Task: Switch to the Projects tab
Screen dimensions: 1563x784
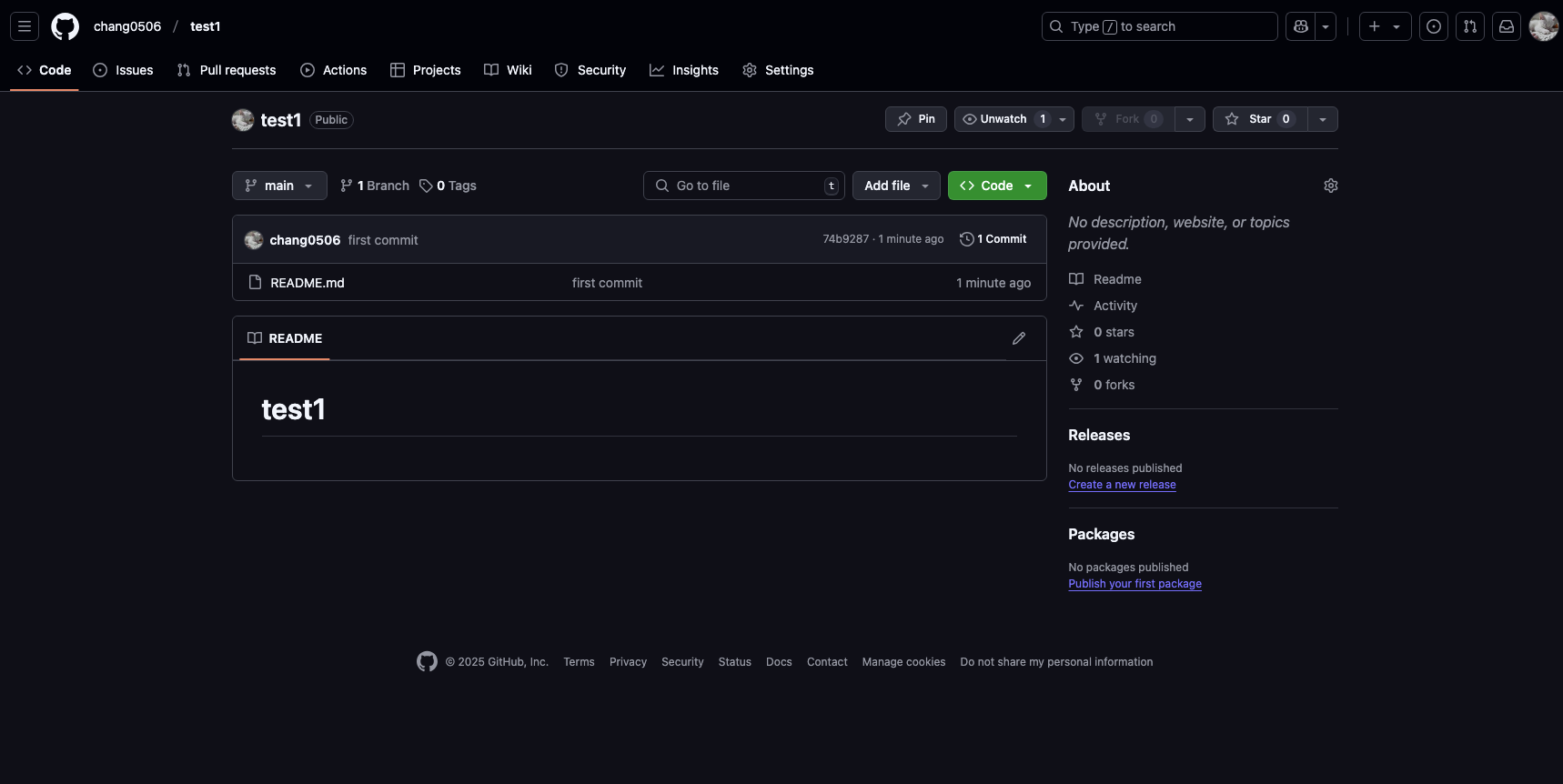Action: click(426, 70)
